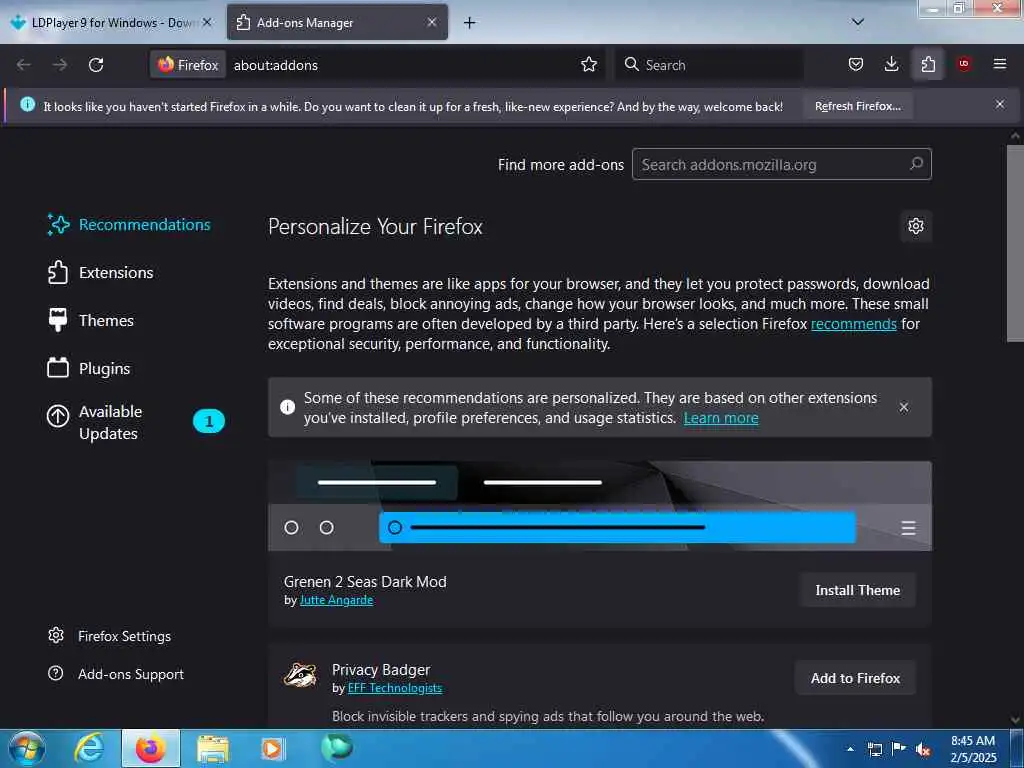Close the Add-ons Manager tab
Screen dimensions: 1024x768
[432, 22]
